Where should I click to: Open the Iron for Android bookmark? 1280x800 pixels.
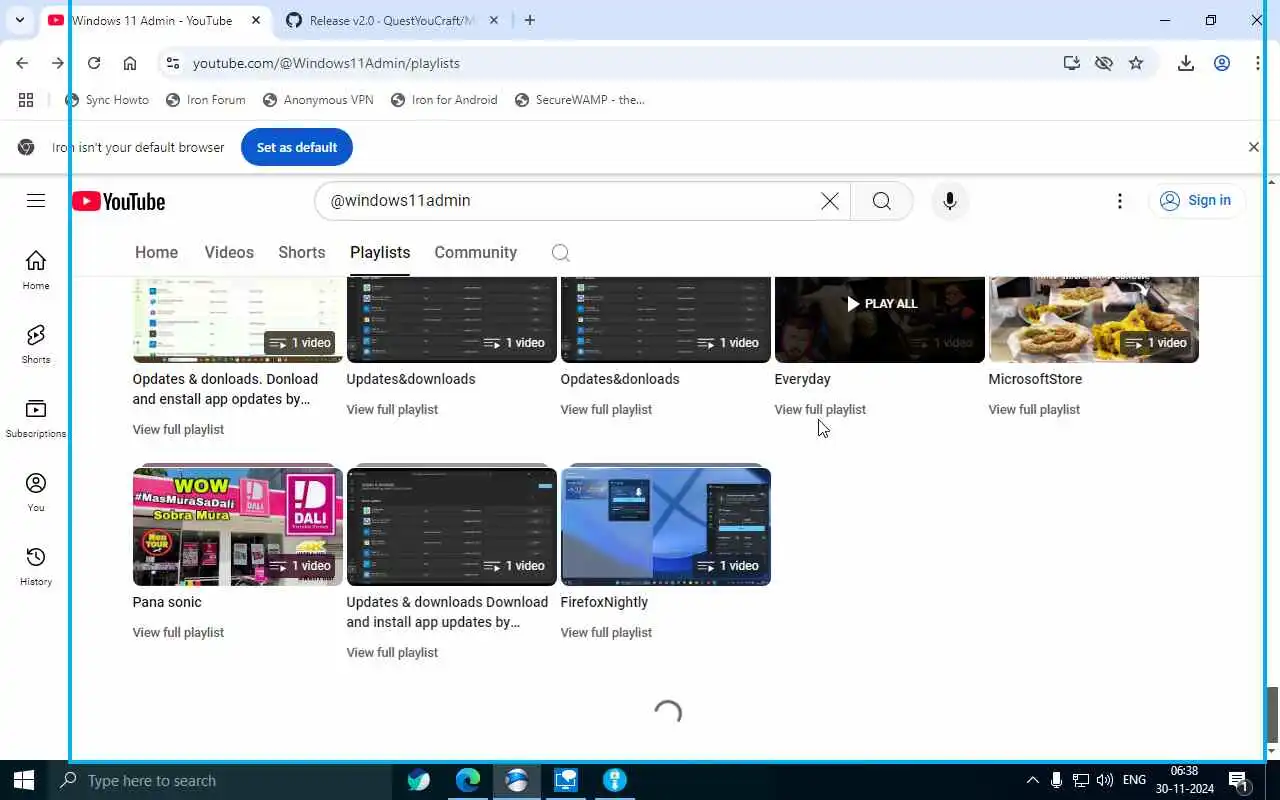pos(444,100)
